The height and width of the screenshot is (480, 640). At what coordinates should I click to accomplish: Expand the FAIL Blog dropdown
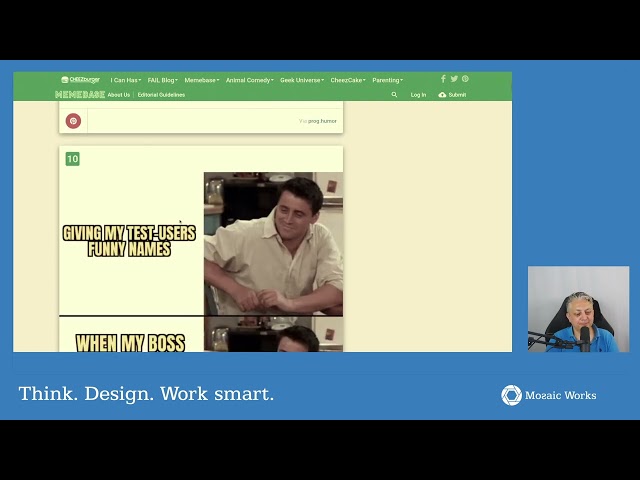[162, 80]
